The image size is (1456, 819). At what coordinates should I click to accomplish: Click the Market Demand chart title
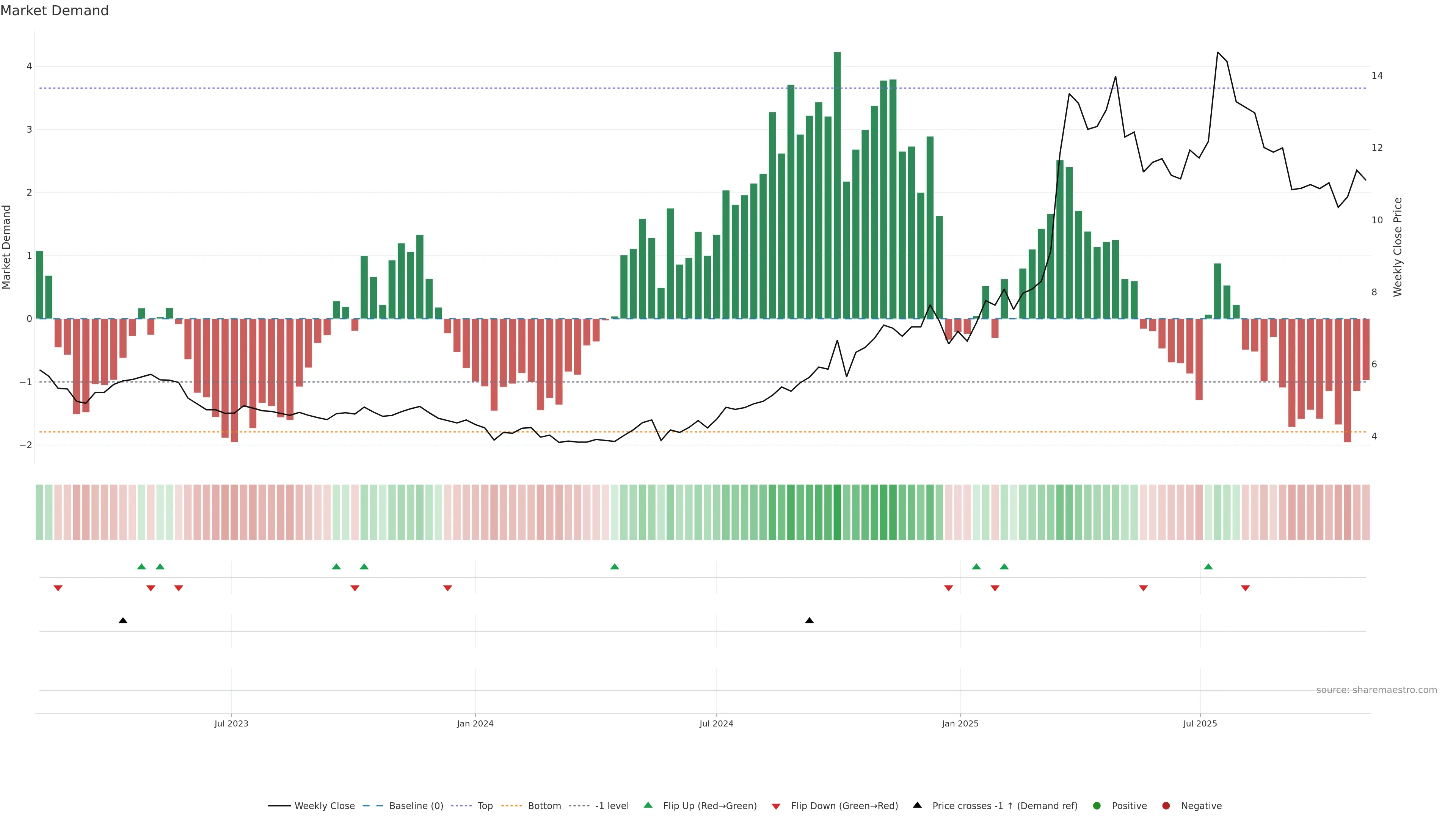point(54,11)
